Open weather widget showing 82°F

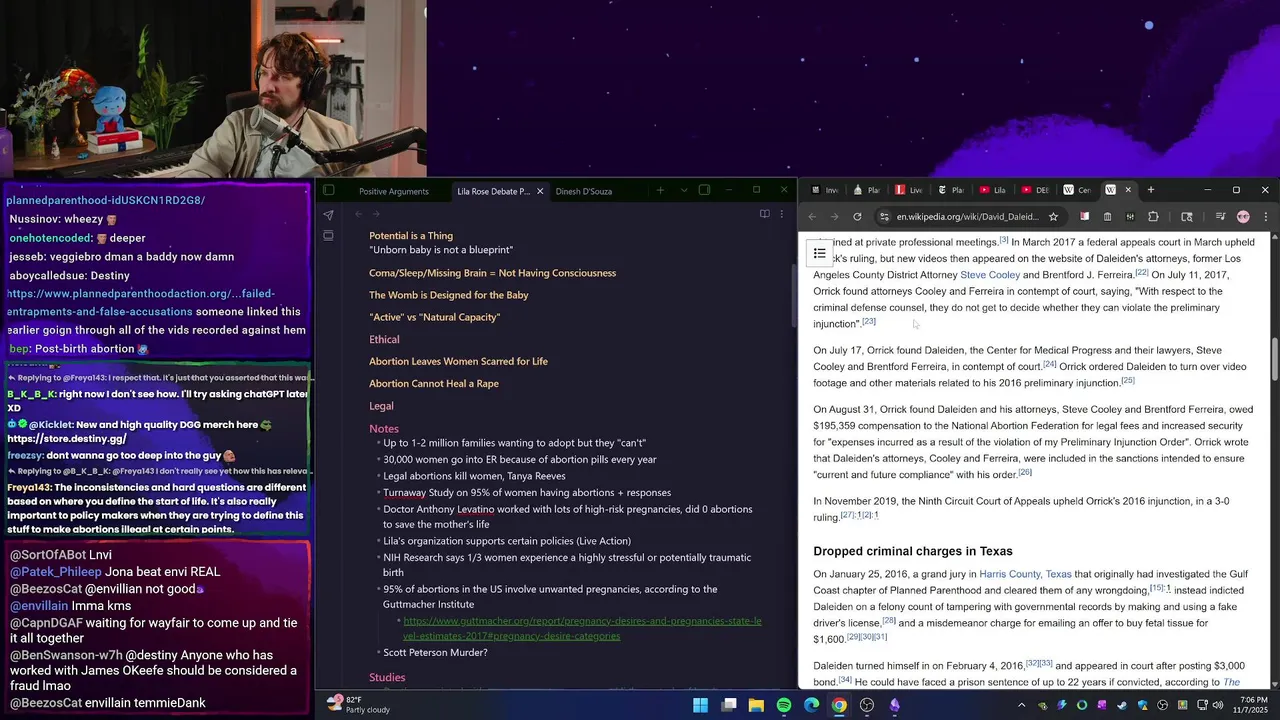tap(358, 704)
